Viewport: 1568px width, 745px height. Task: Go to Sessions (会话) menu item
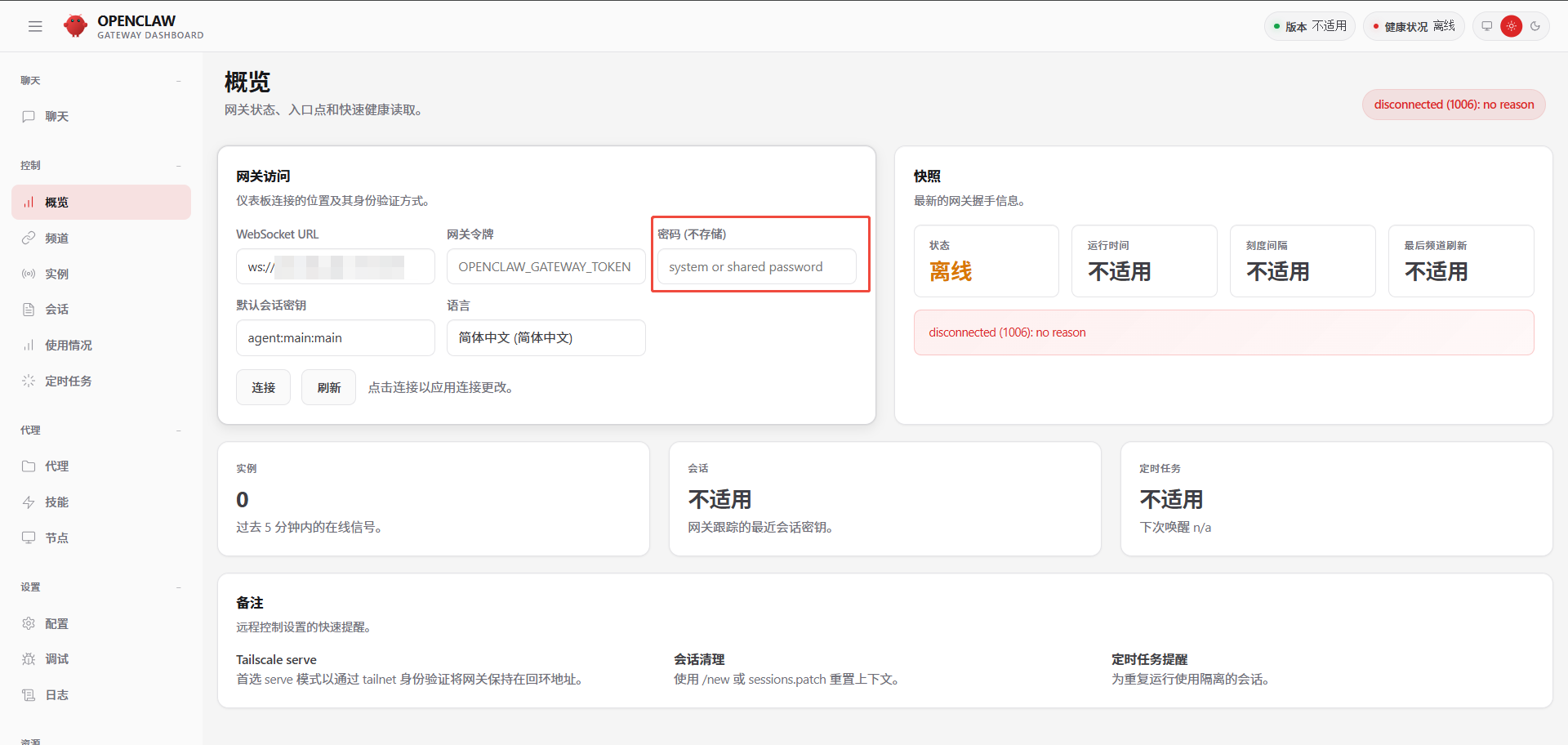click(x=56, y=310)
